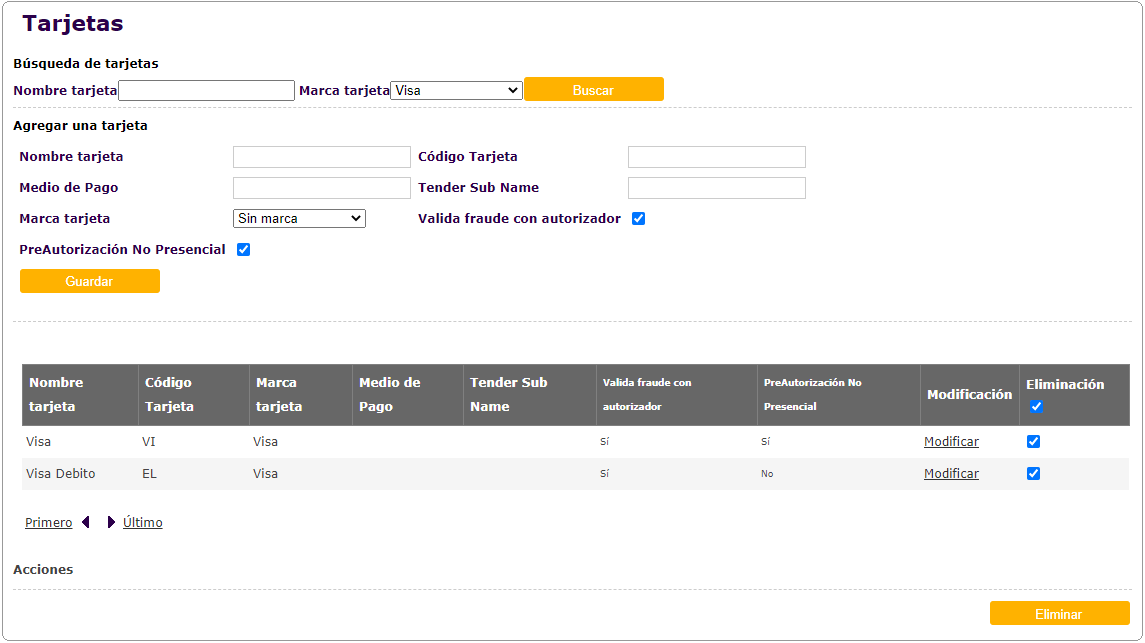Uncheck the Eliminación checkbox for Visa Debito
This screenshot has width=1145, height=643.
[1033, 473]
